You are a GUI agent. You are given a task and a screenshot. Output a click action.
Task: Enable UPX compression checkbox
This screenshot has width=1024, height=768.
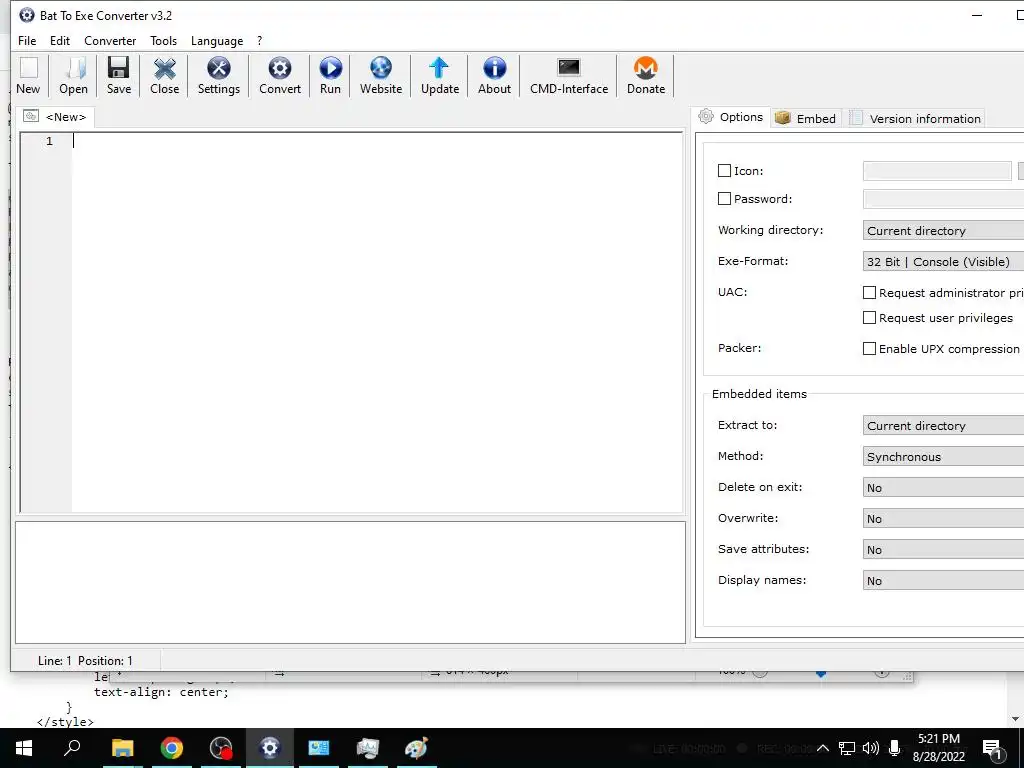tap(869, 349)
